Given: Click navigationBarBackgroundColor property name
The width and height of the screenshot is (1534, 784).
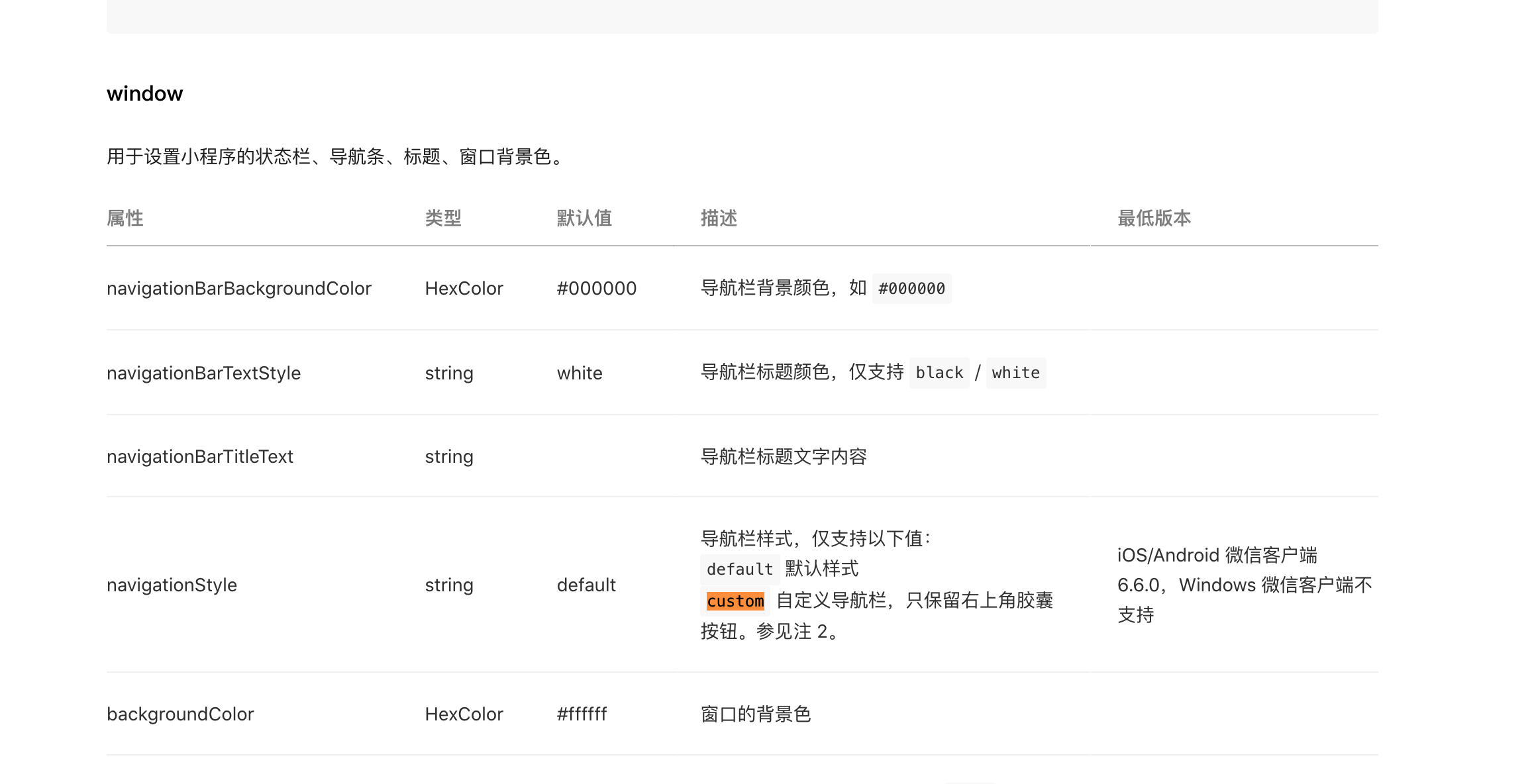Looking at the screenshot, I should pyautogui.click(x=238, y=289).
